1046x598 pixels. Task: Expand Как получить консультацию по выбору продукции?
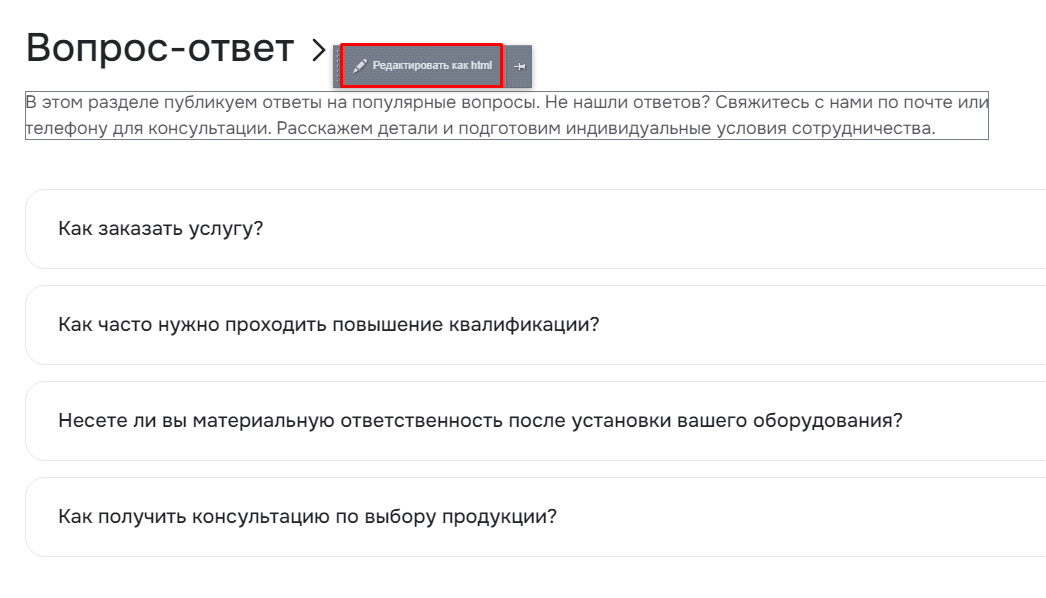(x=536, y=517)
